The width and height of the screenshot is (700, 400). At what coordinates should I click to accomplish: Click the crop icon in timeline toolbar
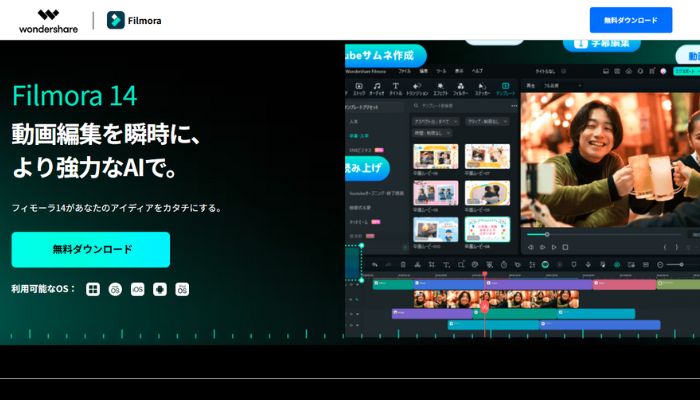(x=432, y=265)
